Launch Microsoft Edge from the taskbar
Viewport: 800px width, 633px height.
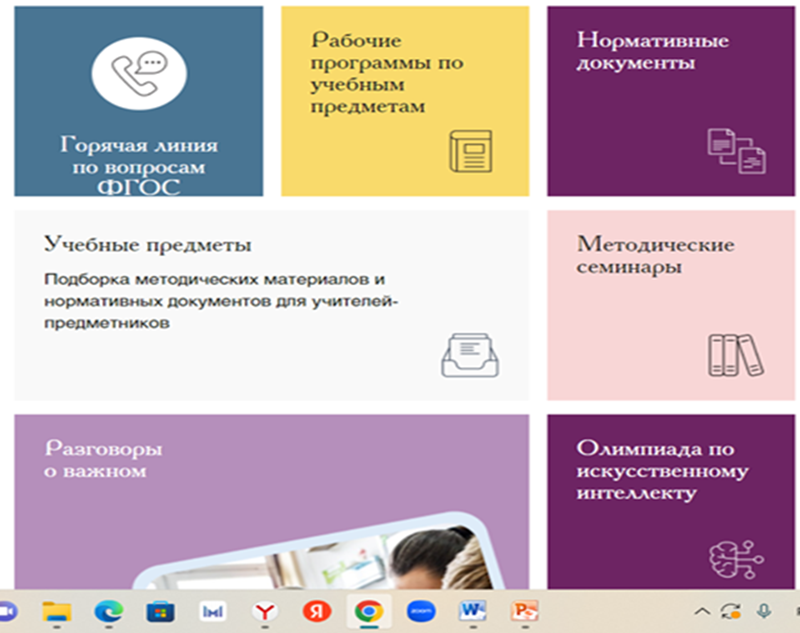click(108, 611)
